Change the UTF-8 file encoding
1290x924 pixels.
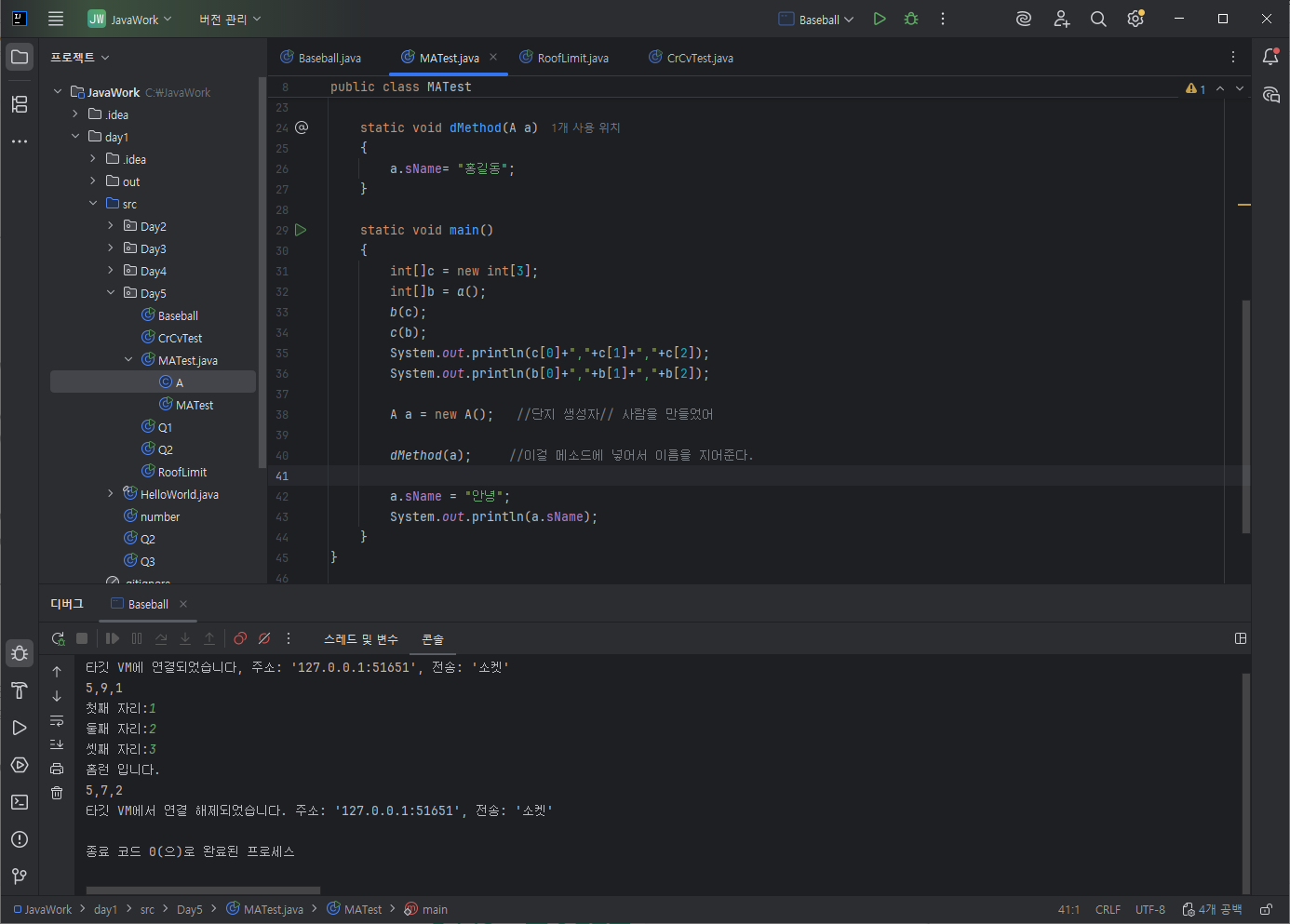pos(1150,909)
